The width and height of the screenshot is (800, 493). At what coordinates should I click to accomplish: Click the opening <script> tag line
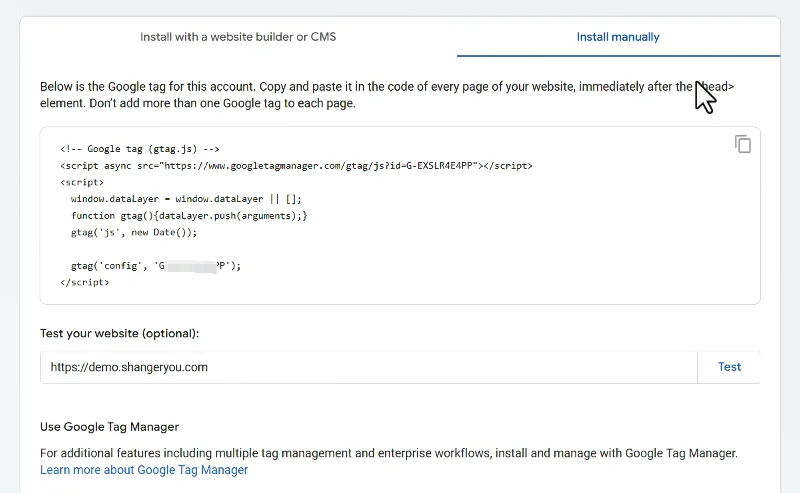click(82, 182)
